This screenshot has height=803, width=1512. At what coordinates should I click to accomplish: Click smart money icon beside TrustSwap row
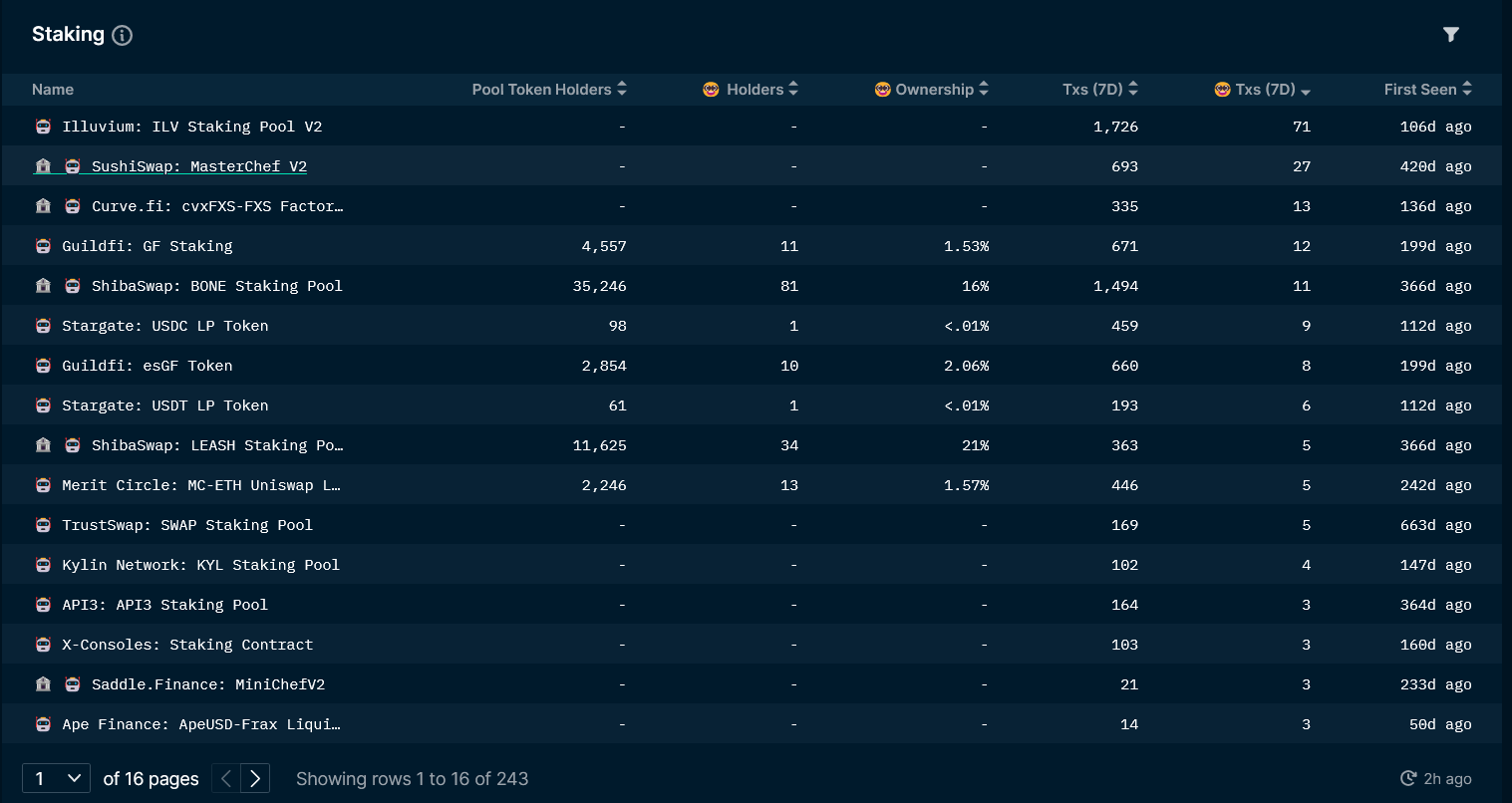[43, 525]
